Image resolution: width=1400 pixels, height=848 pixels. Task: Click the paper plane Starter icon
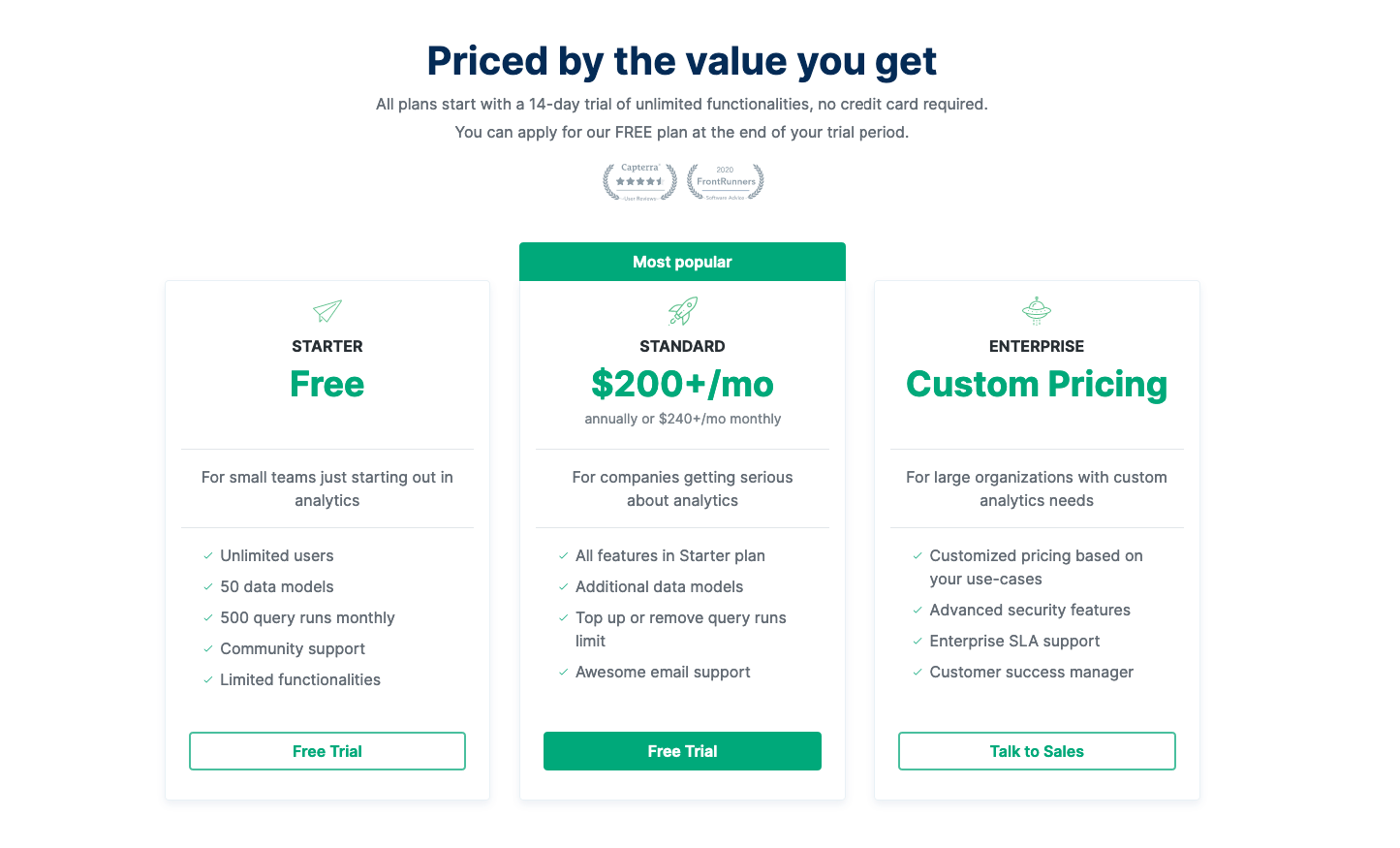[x=327, y=311]
